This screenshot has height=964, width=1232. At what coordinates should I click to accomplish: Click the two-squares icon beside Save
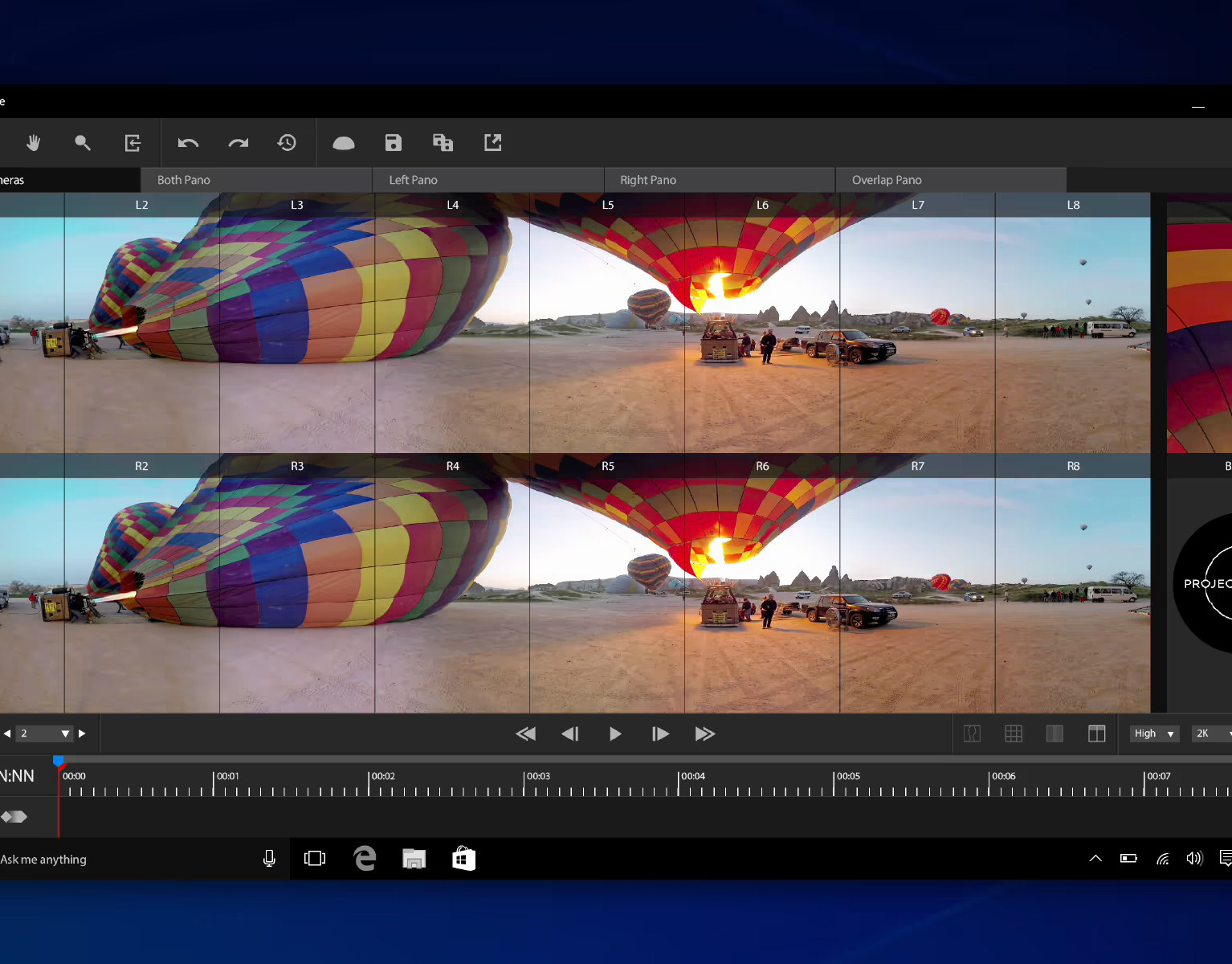point(443,143)
